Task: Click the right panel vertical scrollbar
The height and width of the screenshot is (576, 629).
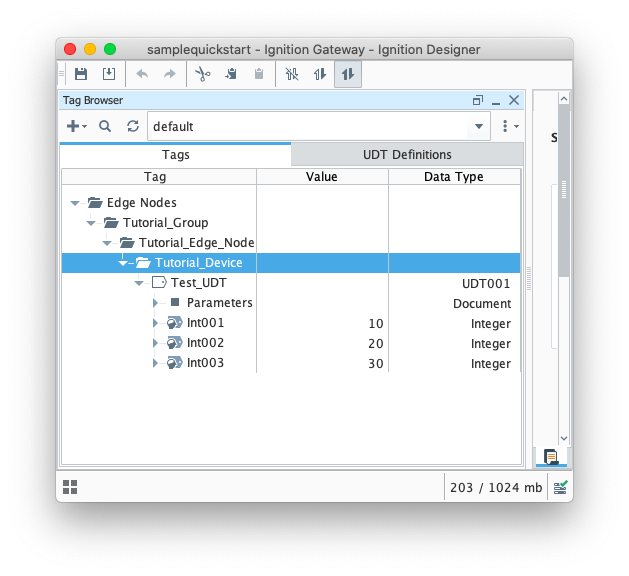Action: (x=564, y=230)
